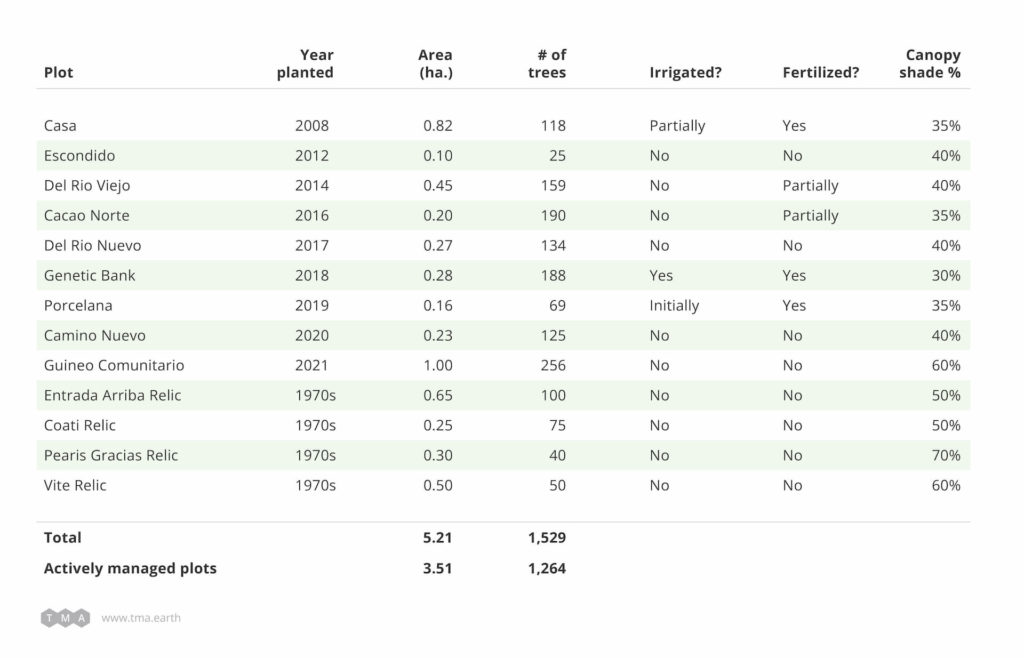The image size is (1024, 658).
Task: Click the Fertilized? column header
Action: point(820,72)
